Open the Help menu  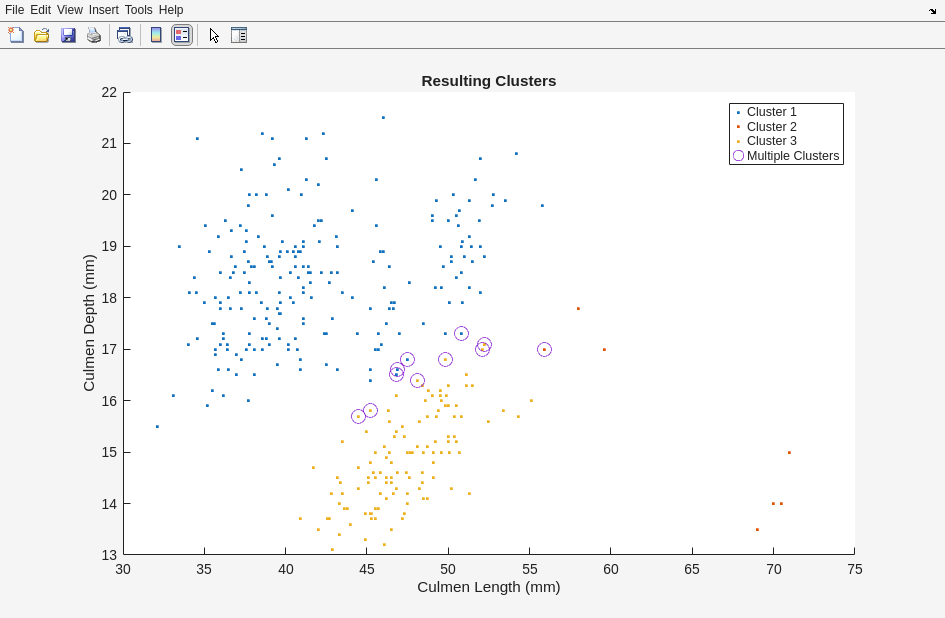tap(171, 10)
